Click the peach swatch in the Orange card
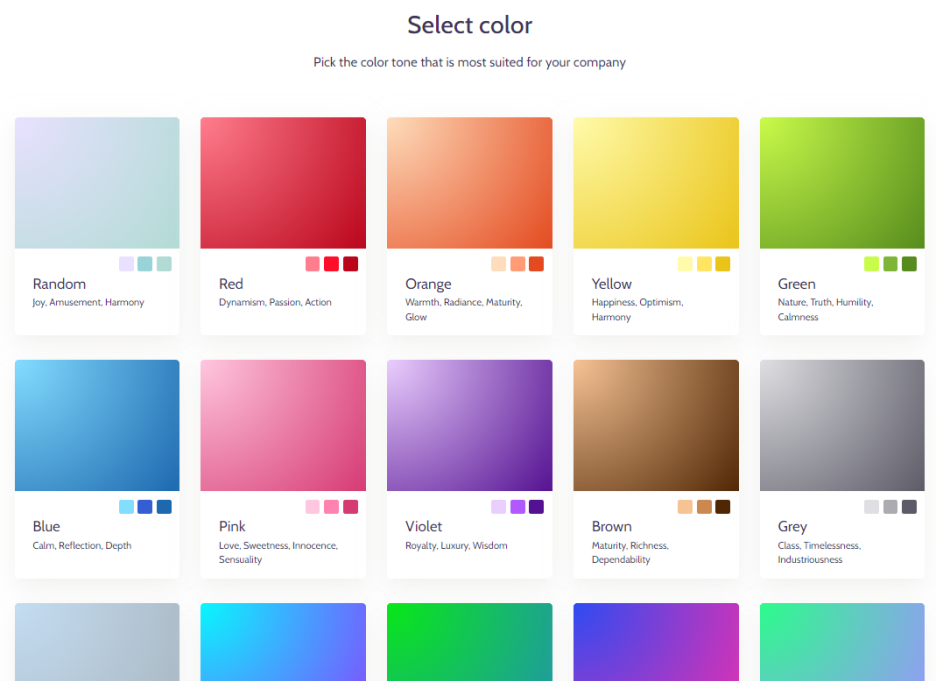The width and height of the screenshot is (936, 681). (x=498, y=264)
